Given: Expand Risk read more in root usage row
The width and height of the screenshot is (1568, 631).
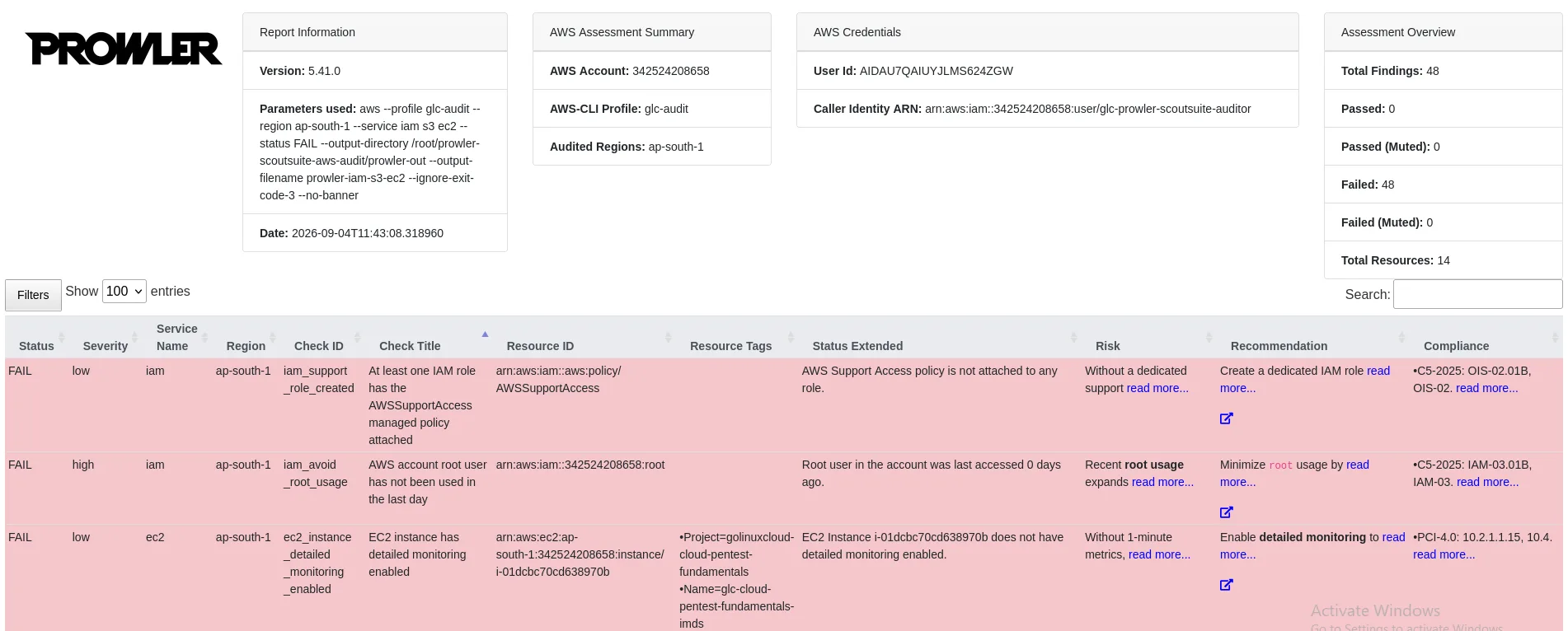Looking at the screenshot, I should (1162, 482).
